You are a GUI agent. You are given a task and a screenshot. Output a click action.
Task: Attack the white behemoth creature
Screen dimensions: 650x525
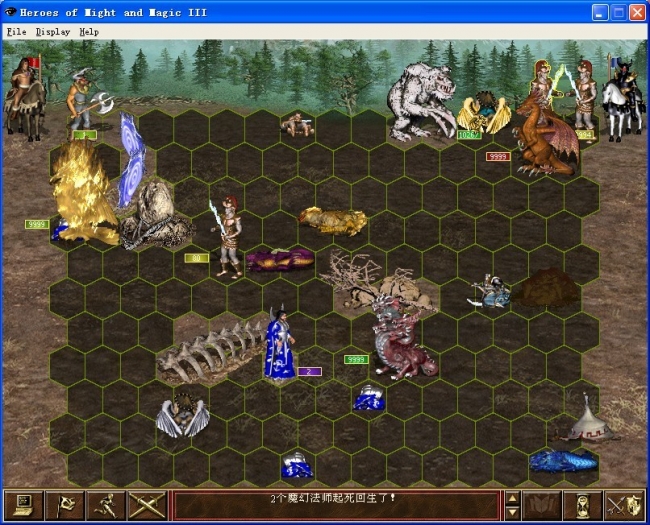(421, 102)
